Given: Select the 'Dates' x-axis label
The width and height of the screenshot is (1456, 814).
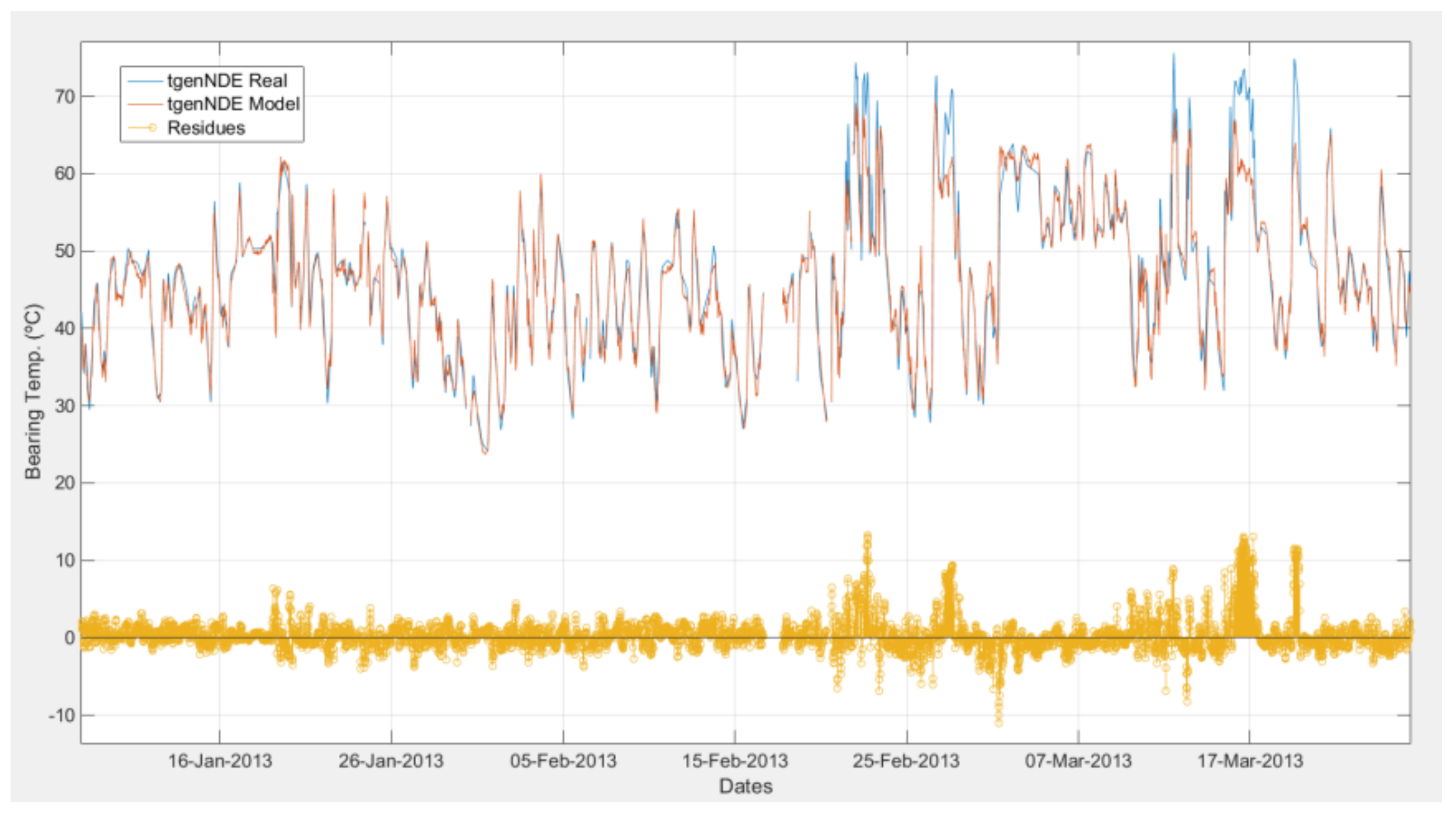Looking at the screenshot, I should coord(746,786).
